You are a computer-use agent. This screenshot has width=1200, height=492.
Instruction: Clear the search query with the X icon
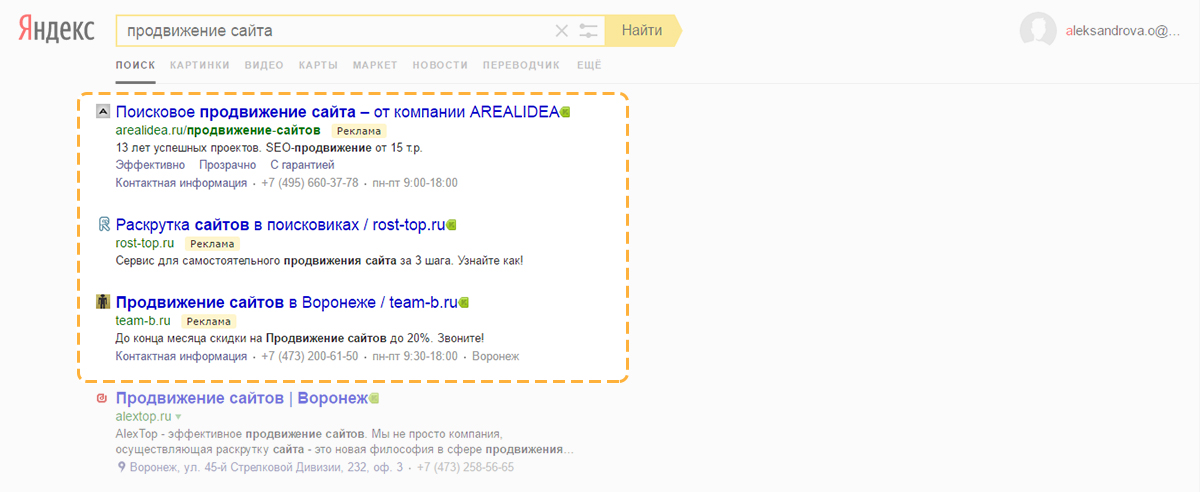click(x=562, y=31)
